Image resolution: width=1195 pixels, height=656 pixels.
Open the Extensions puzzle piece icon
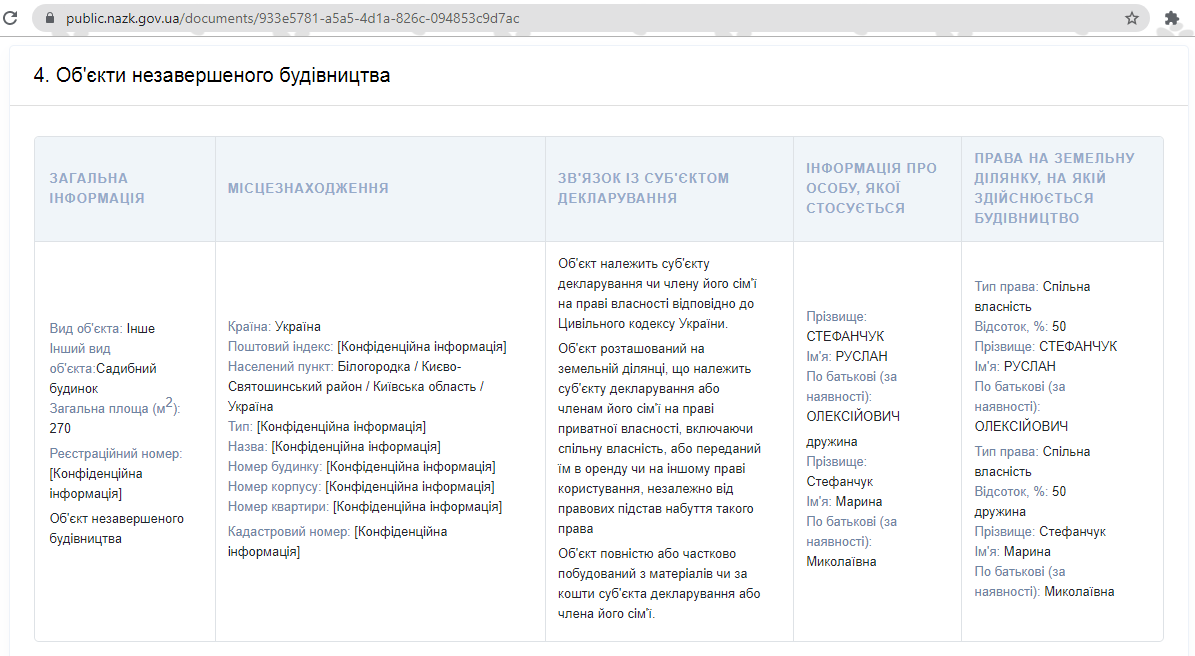(1171, 18)
